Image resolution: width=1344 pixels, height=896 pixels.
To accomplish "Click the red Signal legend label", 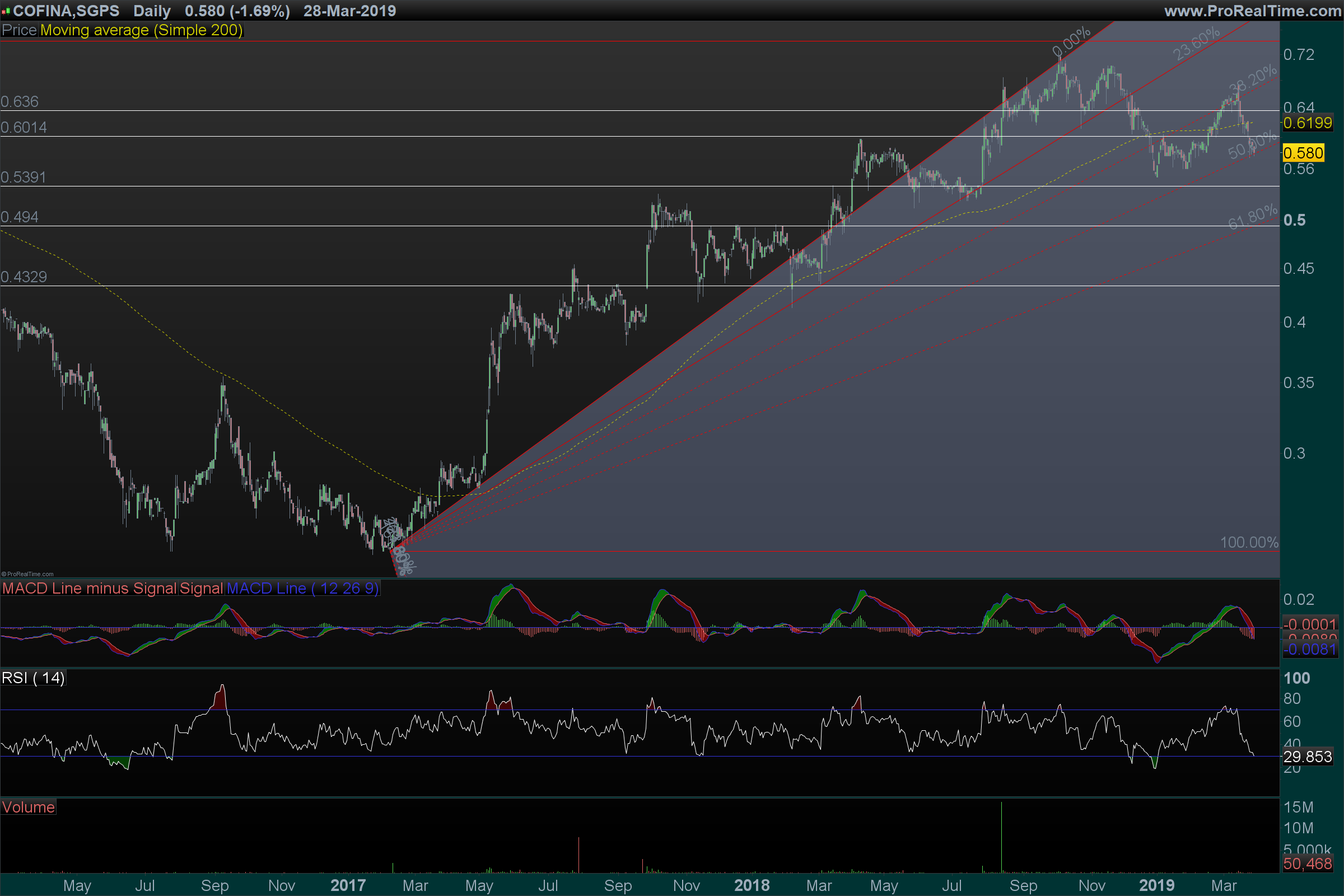I will click(x=201, y=588).
